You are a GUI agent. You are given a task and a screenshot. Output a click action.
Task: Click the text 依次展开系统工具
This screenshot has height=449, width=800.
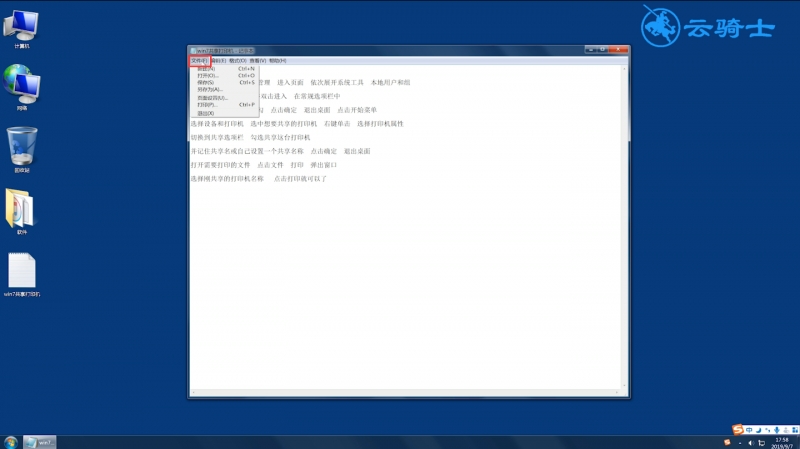tap(337, 82)
